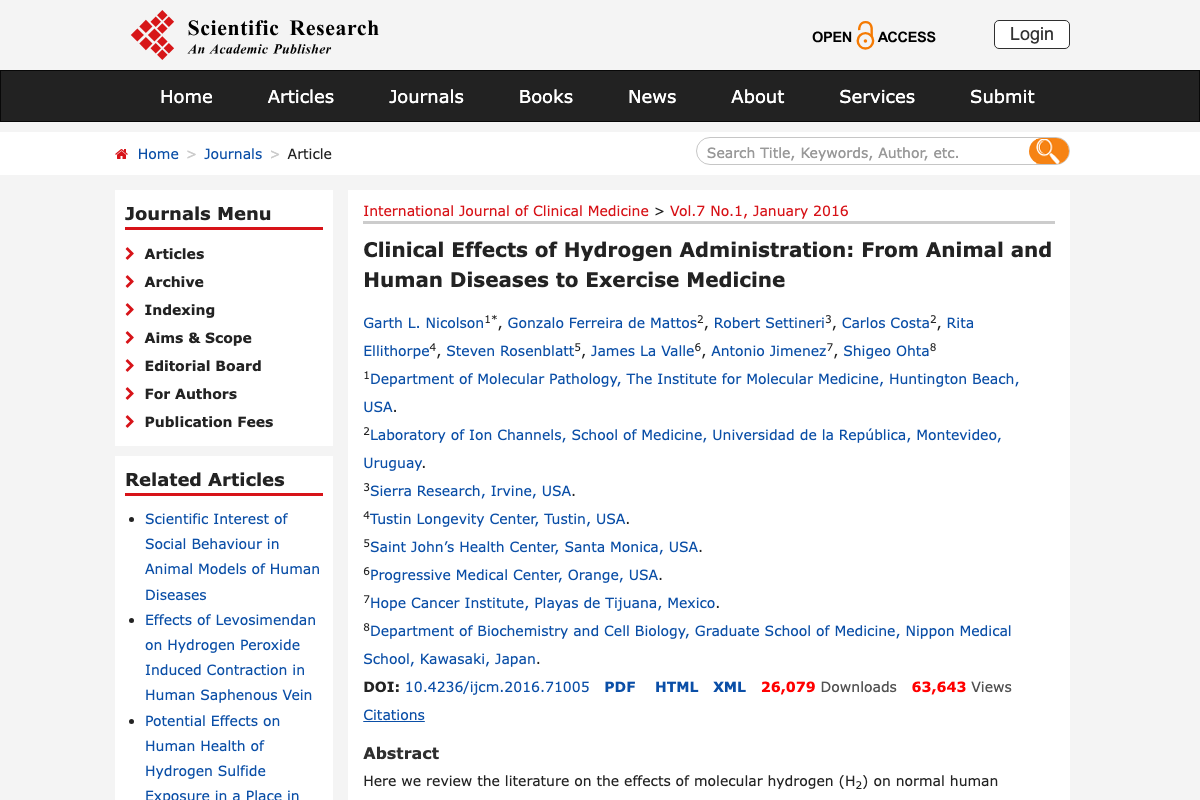Expand the Aims & Scope section

197,338
